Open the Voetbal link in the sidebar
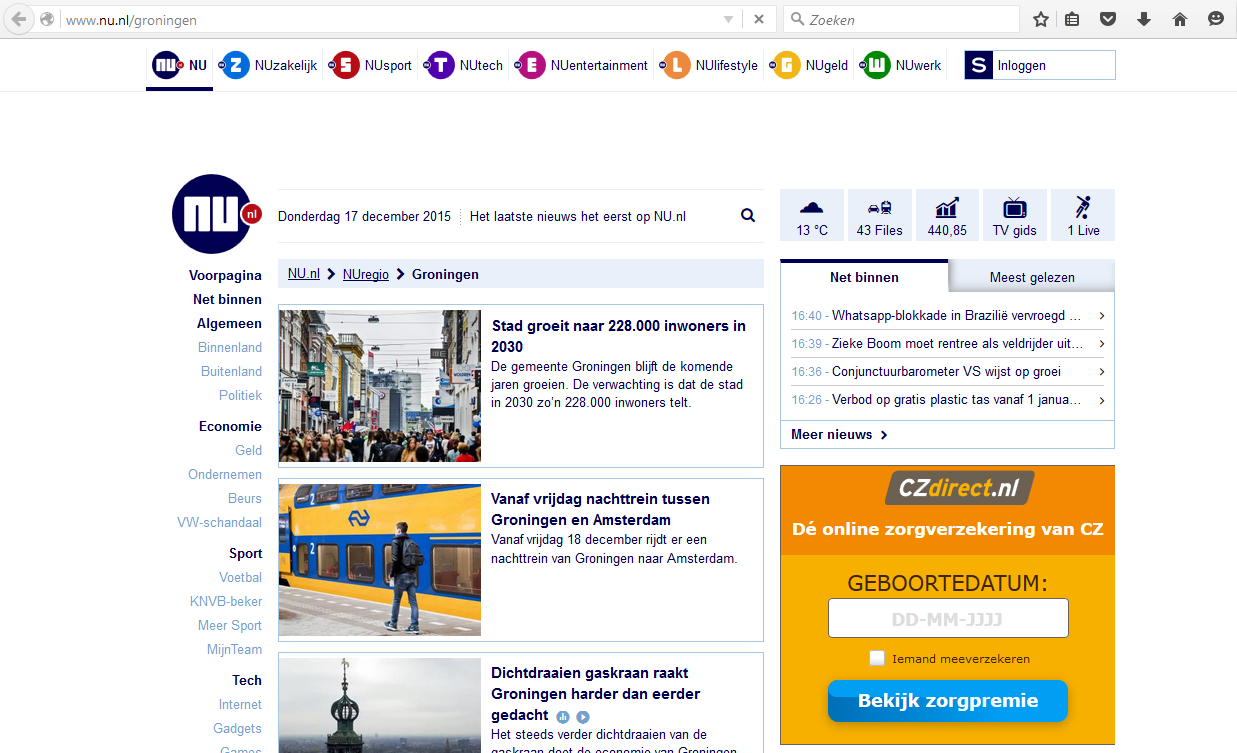Screen dimensions: 1237x753 240,577
